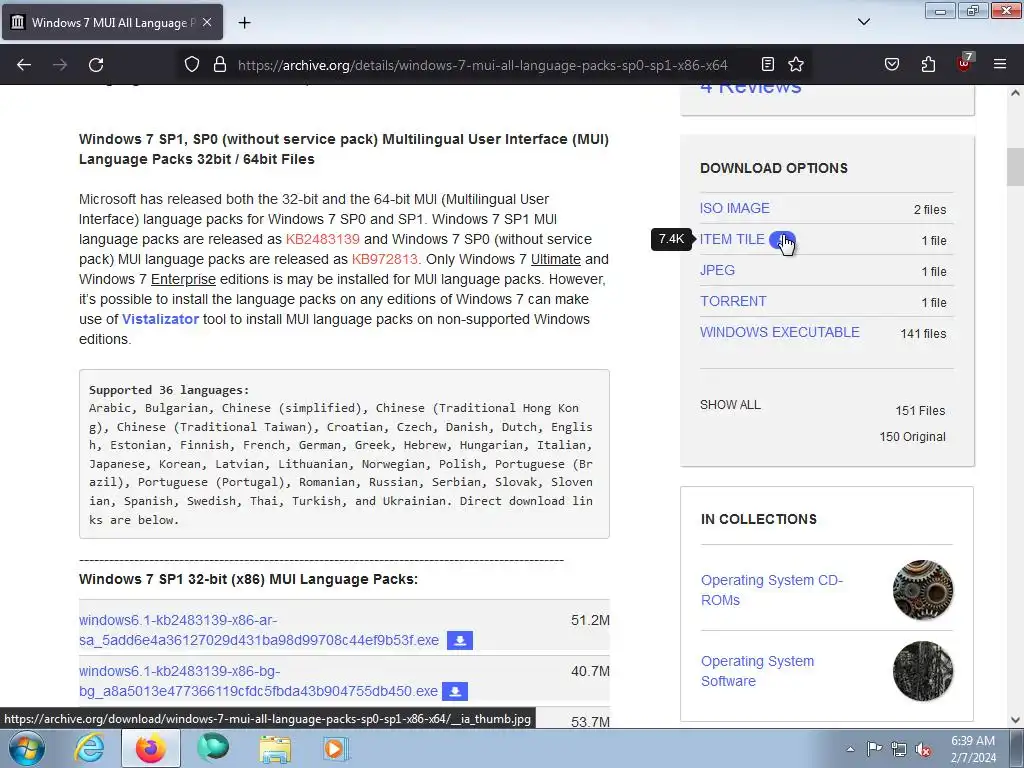1024x768 pixels.
Task: Download the ar-sa exe with the blue arrow icon
Action: pos(460,640)
